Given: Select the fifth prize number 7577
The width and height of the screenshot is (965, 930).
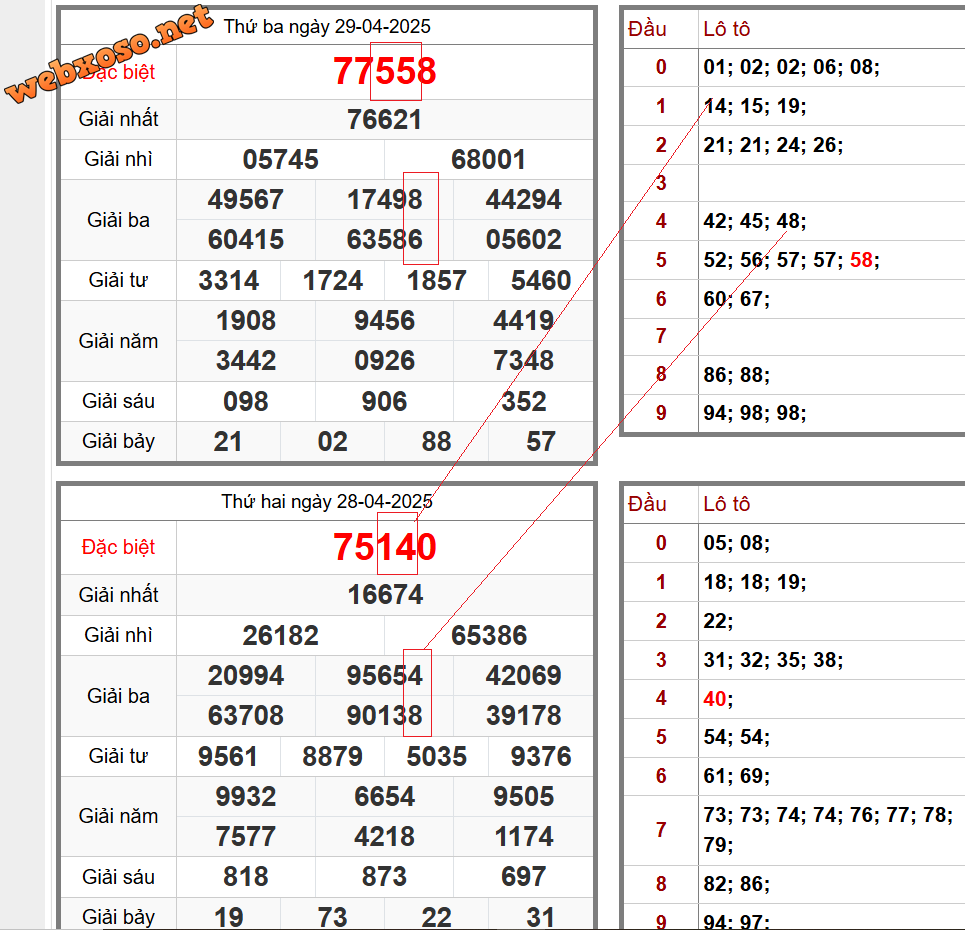Looking at the screenshot, I should [246, 836].
